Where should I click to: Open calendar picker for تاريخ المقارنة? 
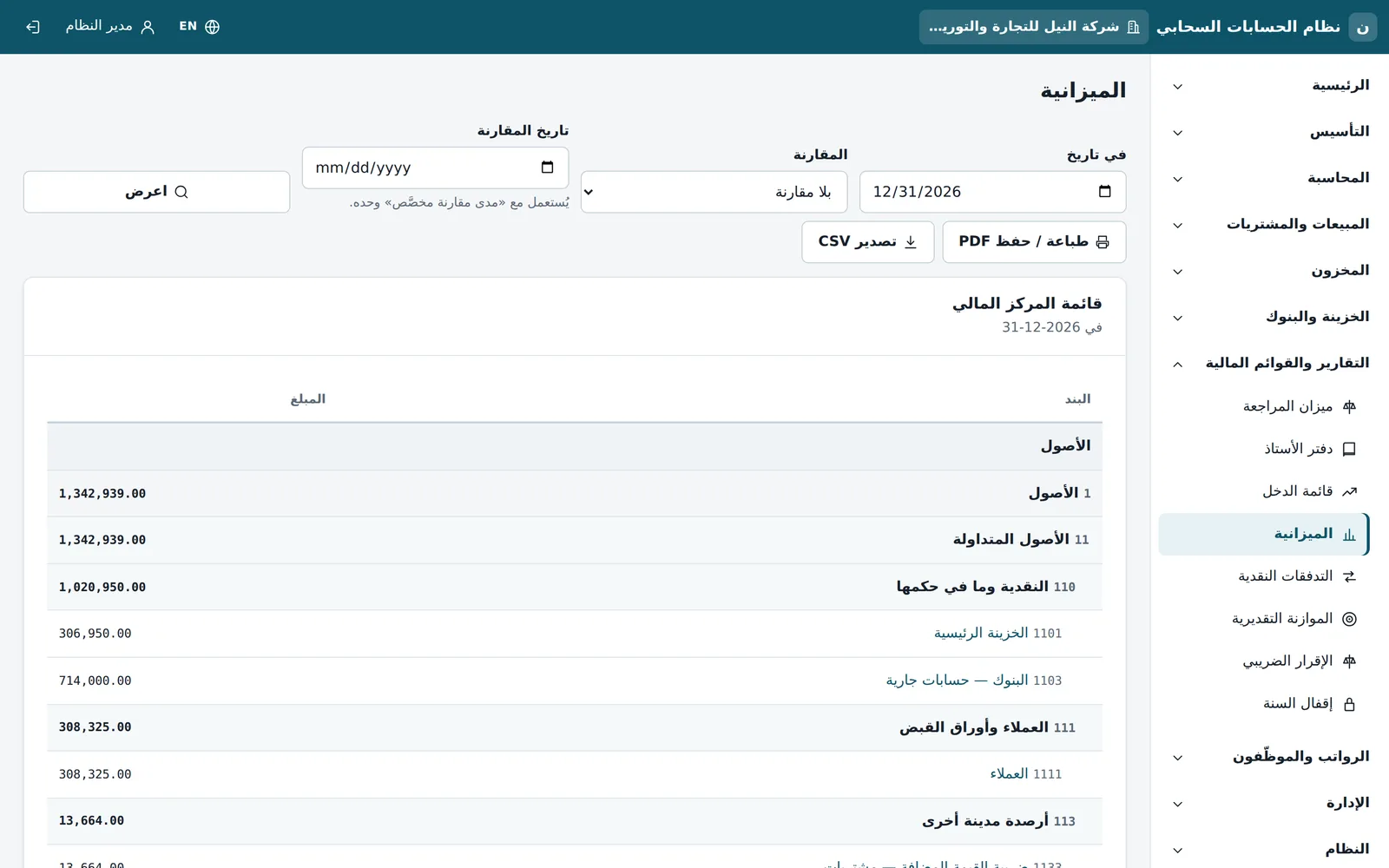pyautogui.click(x=547, y=168)
